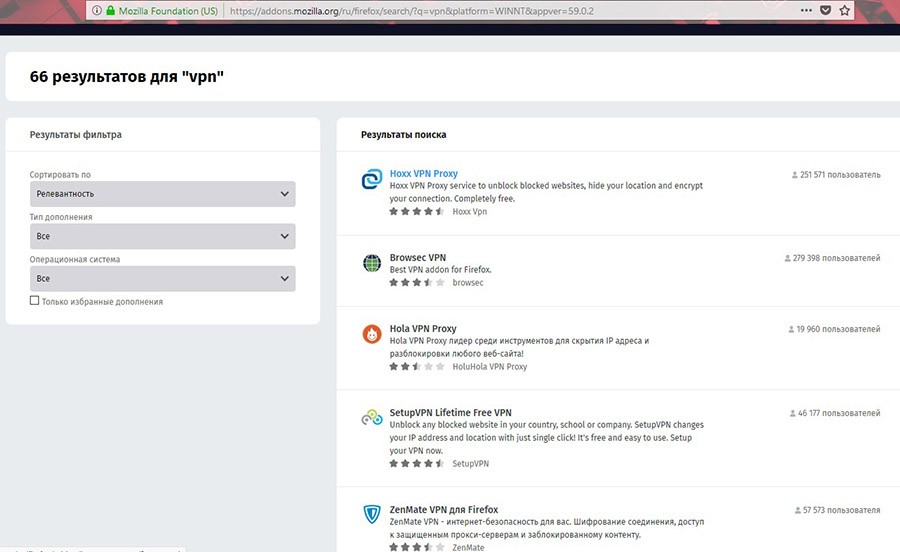Image resolution: width=900 pixels, height=552 pixels.
Task: Click the Browsec VPN globe icon
Action: click(371, 264)
